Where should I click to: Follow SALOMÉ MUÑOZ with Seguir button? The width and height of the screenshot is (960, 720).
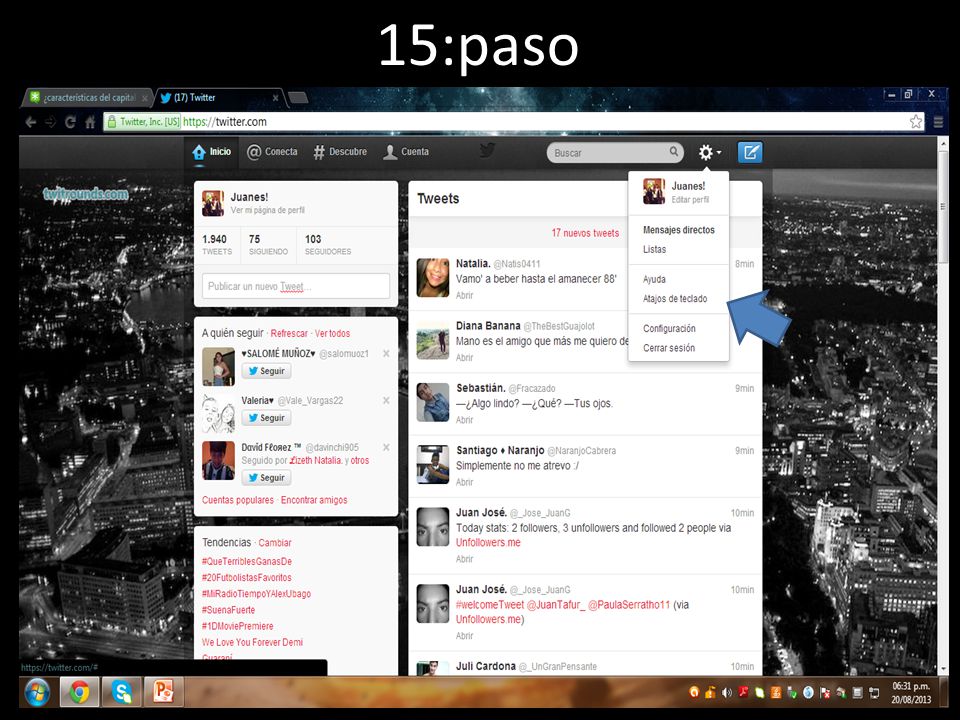(266, 371)
